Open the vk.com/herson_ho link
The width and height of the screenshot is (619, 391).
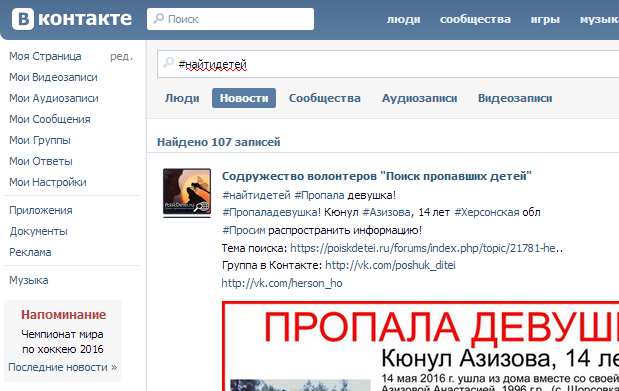tap(282, 283)
